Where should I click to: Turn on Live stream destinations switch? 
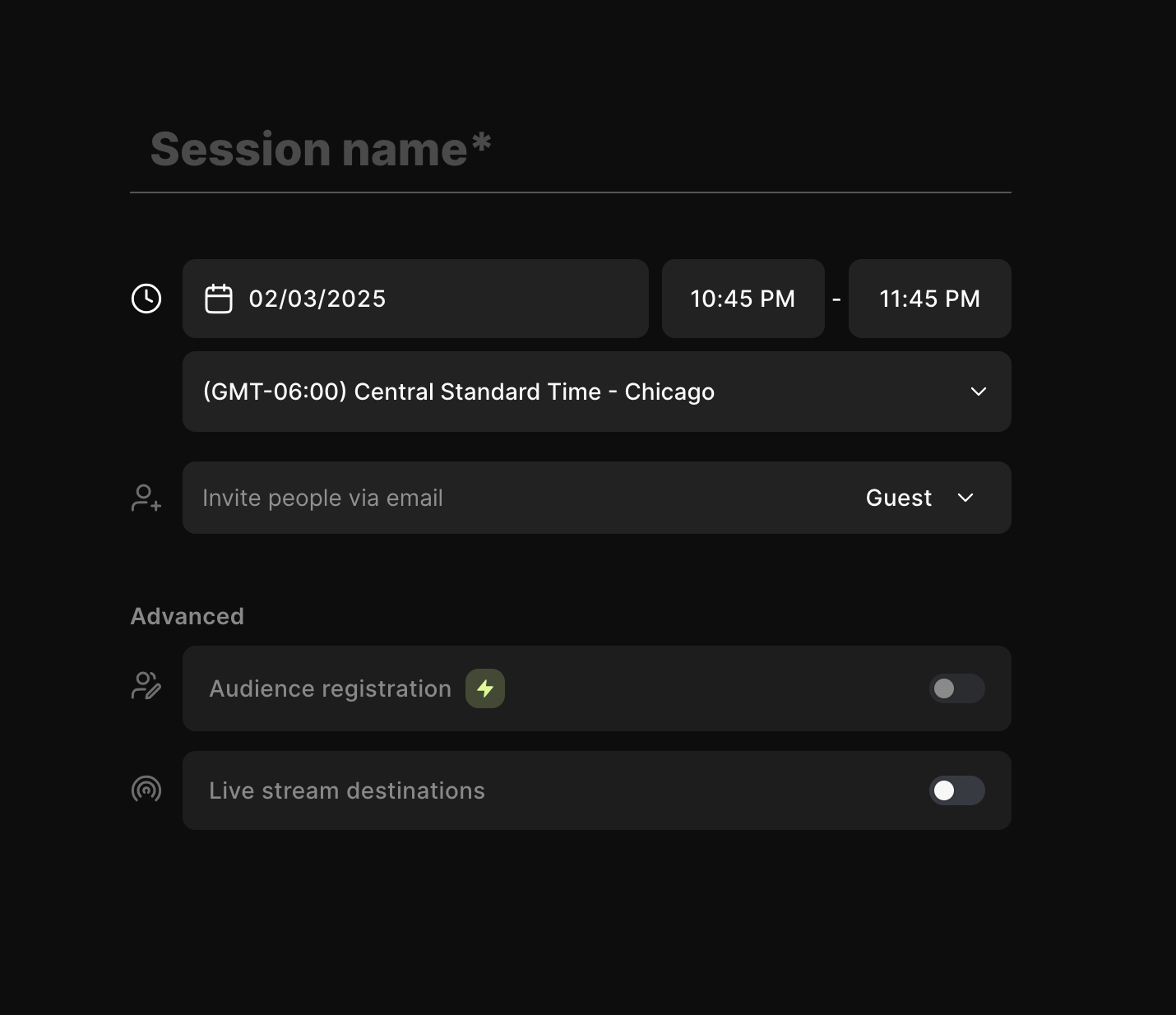[957, 790]
